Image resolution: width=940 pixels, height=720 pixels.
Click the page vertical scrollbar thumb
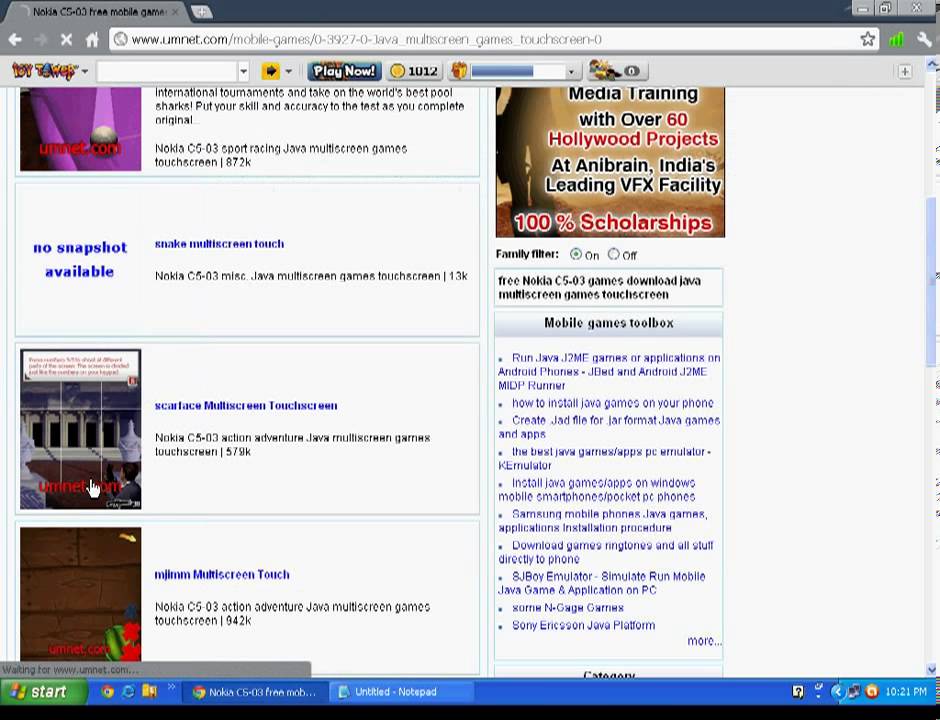tap(932, 282)
